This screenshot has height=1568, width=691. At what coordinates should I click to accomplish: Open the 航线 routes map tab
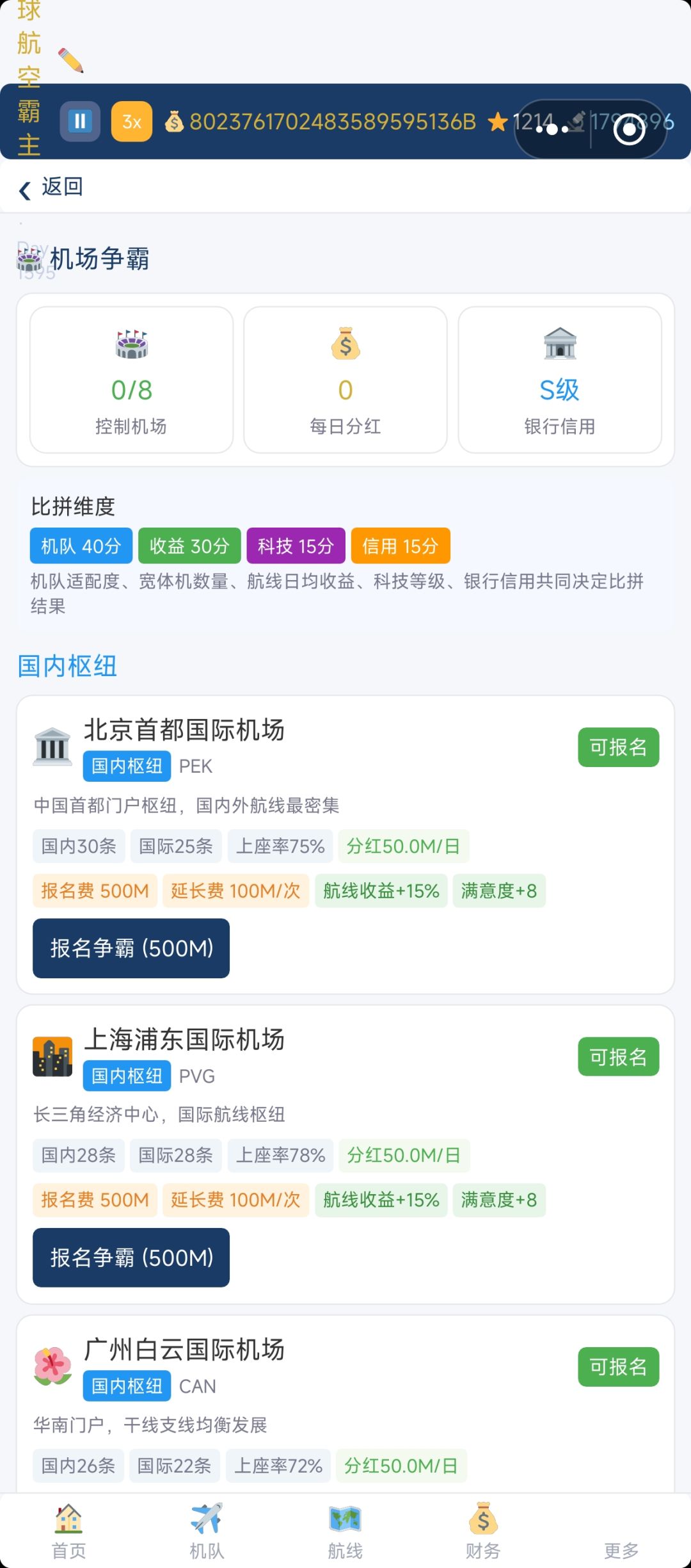pos(345,1532)
